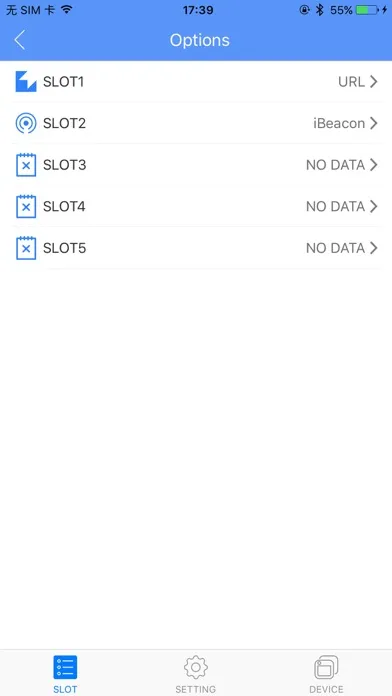
Task: Expand SLOT3 NO DATA chevron
Action: point(374,165)
